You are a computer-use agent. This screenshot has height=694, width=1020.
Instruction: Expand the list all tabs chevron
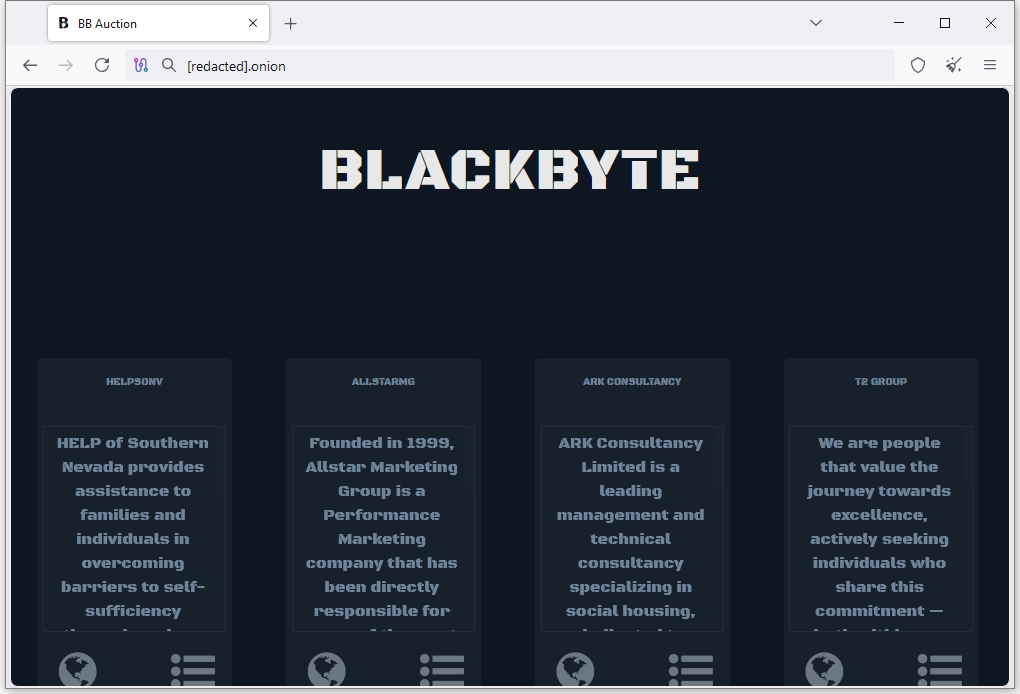coord(816,23)
